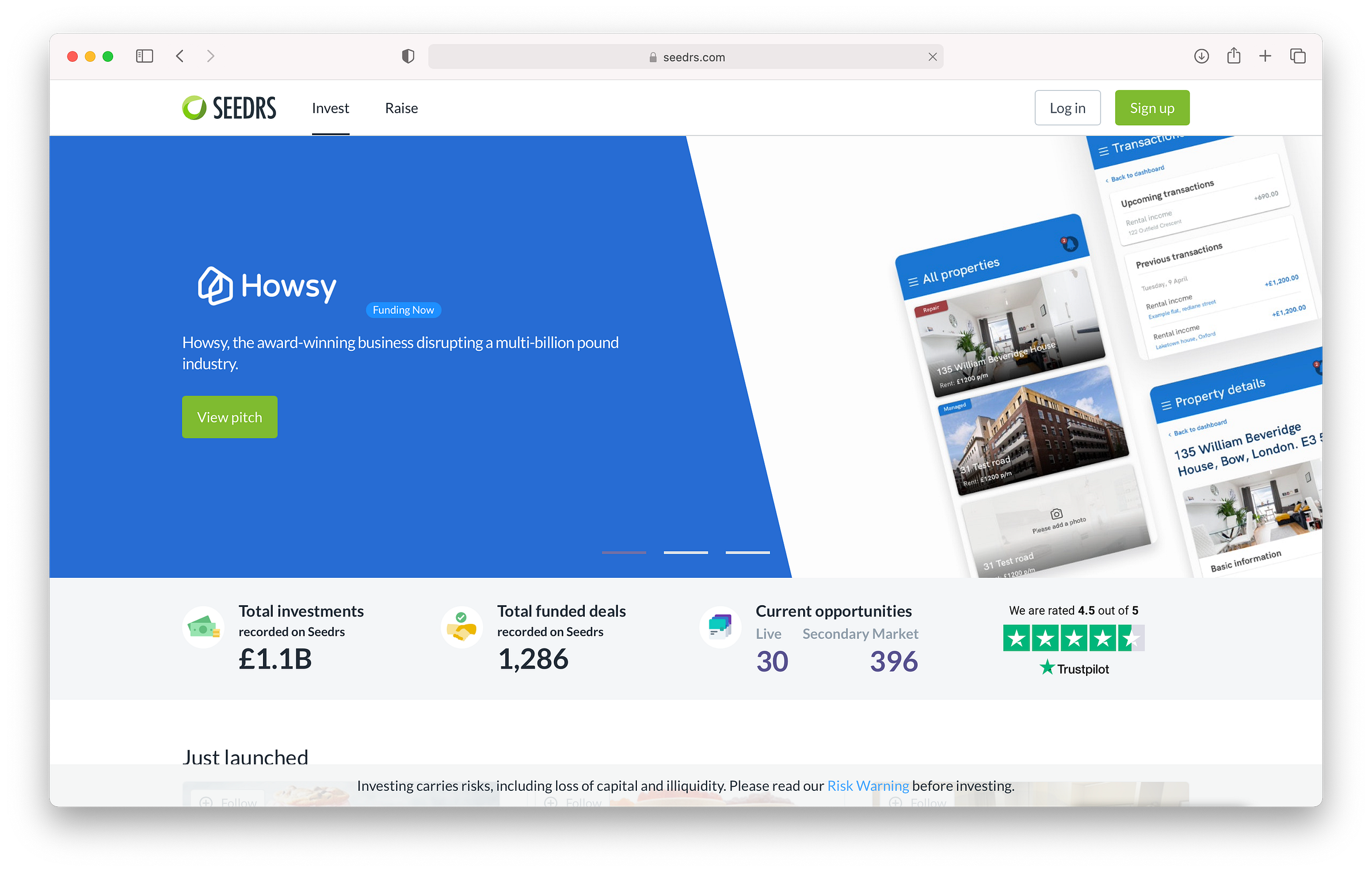Image resolution: width=1372 pixels, height=872 pixels.
Task: Open the privacy shield icon
Action: pos(408,57)
